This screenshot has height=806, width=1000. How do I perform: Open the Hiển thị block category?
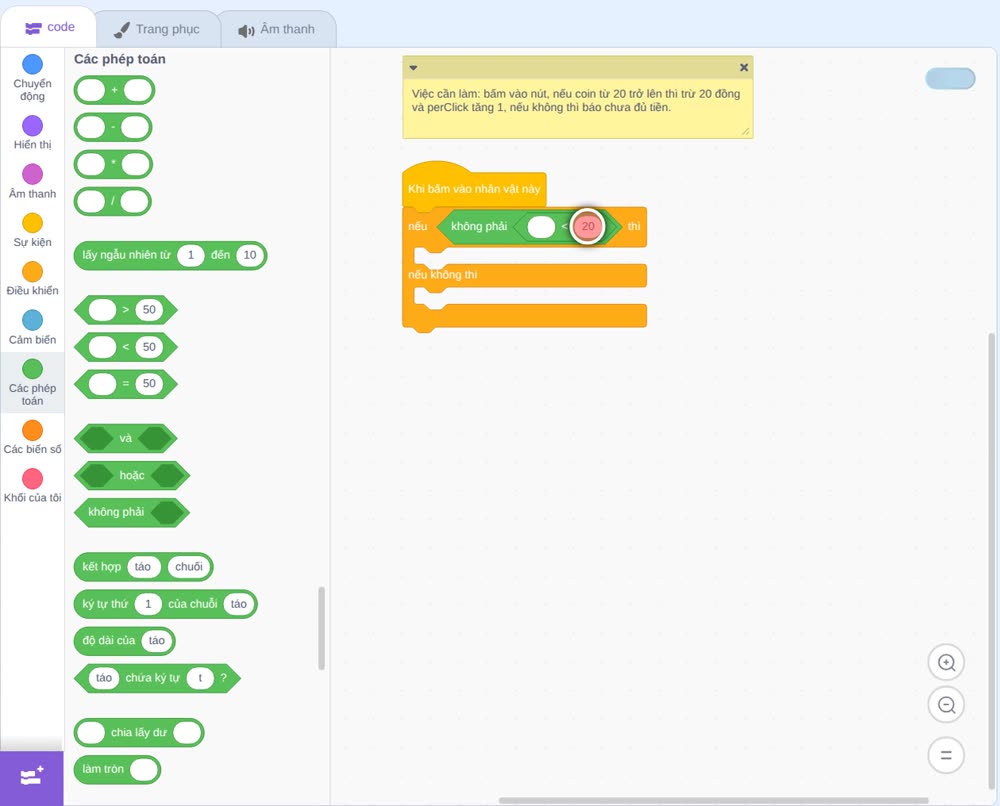pos(33,133)
